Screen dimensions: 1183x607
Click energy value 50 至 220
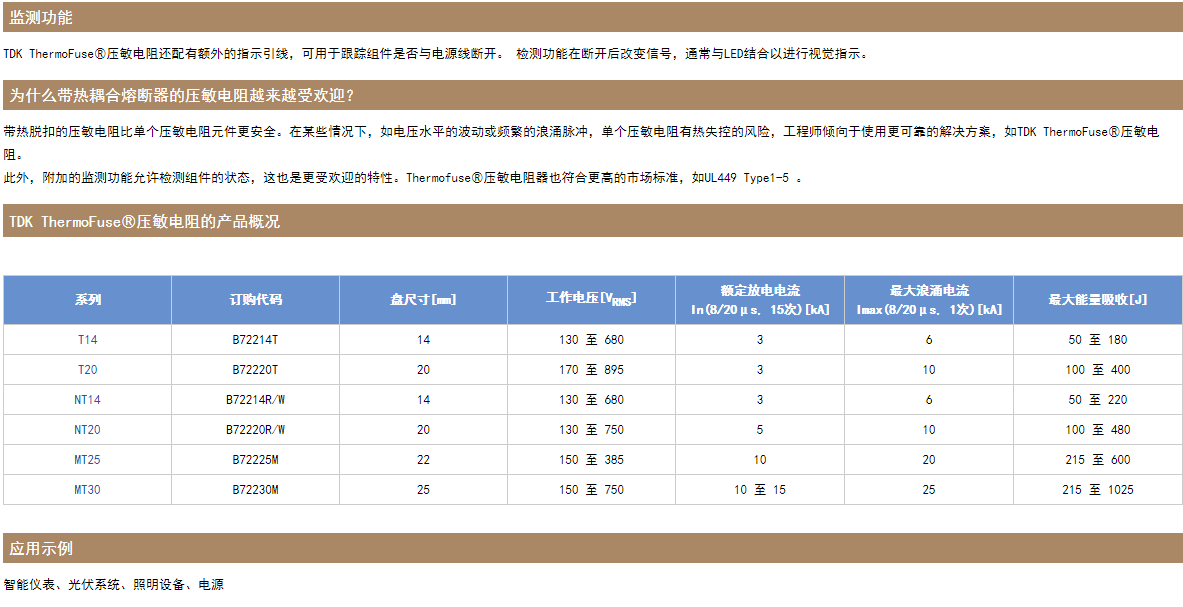coord(1098,400)
